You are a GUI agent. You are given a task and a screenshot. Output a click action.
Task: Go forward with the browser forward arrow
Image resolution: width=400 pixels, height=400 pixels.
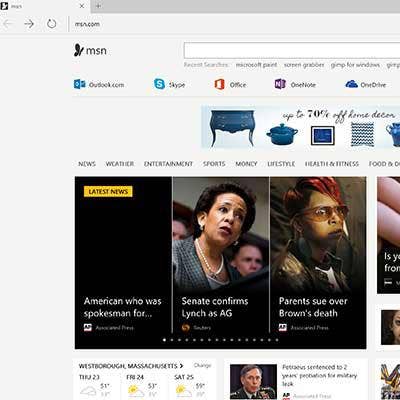tap(29, 24)
